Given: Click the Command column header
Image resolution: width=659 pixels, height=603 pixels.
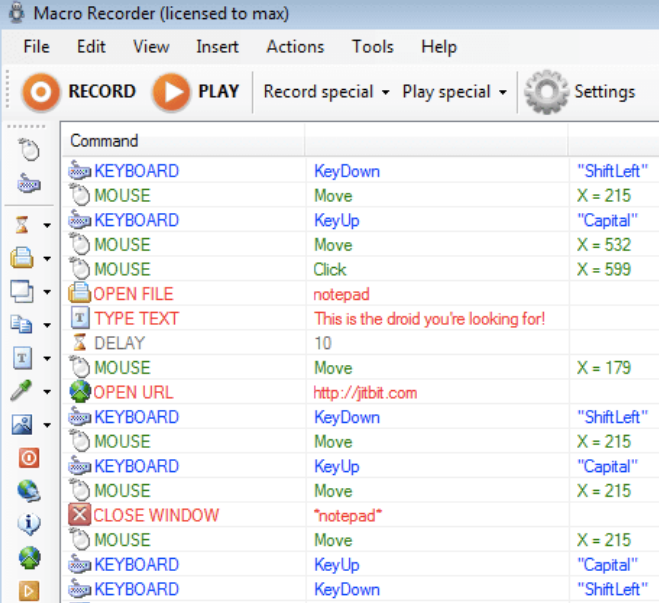Looking at the screenshot, I should (183, 140).
